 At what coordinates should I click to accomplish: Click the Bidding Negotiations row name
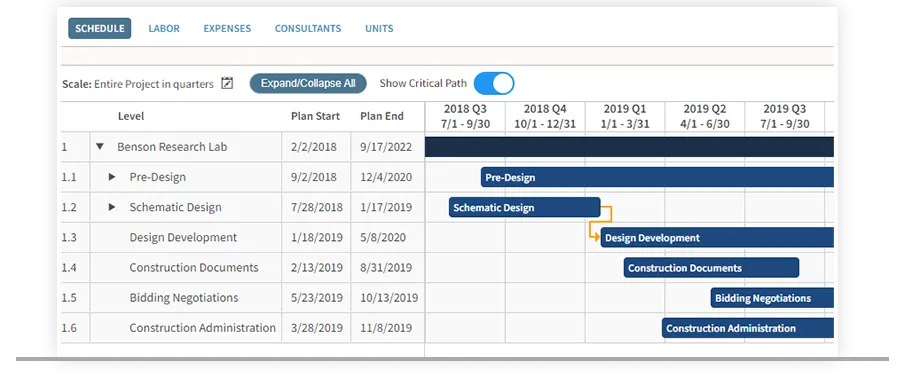(x=184, y=298)
